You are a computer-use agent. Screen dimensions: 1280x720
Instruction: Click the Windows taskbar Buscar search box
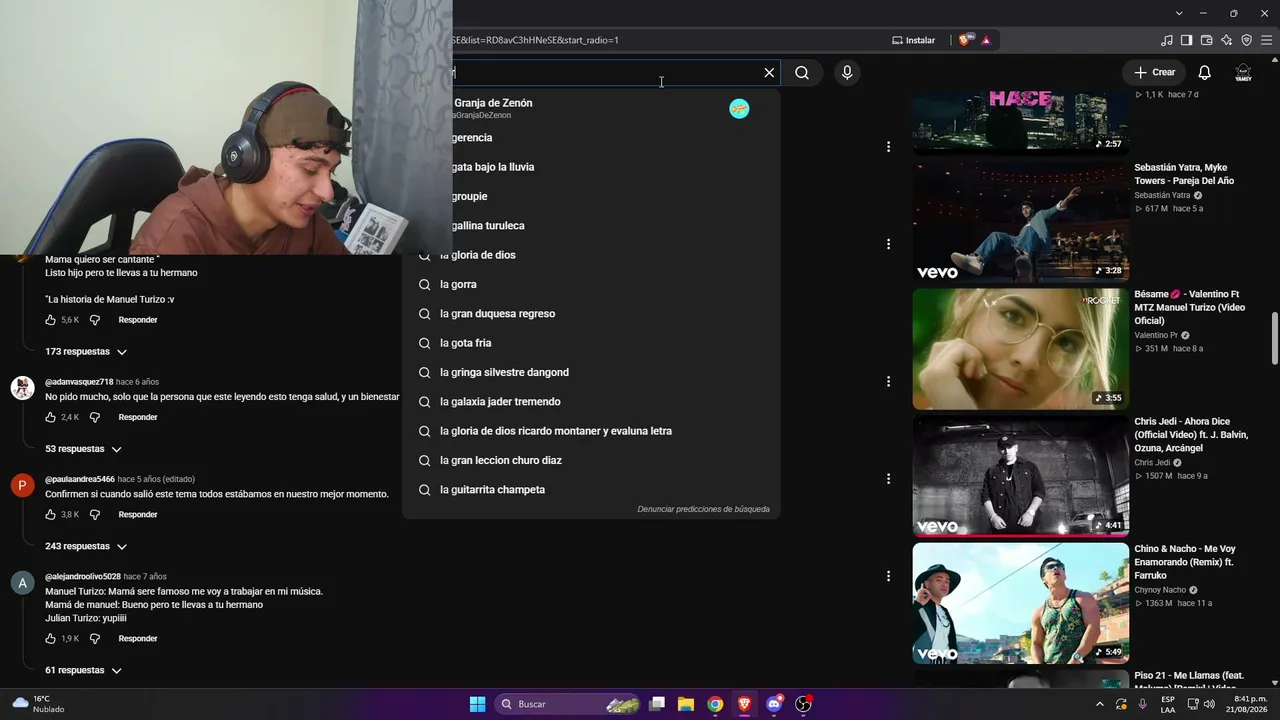click(x=568, y=704)
